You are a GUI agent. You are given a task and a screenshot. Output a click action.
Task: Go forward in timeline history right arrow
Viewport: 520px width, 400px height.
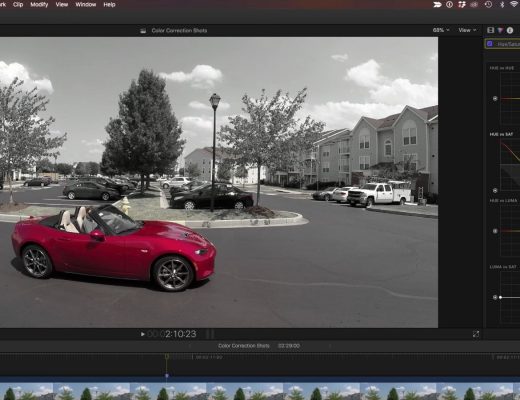[x=330, y=346]
